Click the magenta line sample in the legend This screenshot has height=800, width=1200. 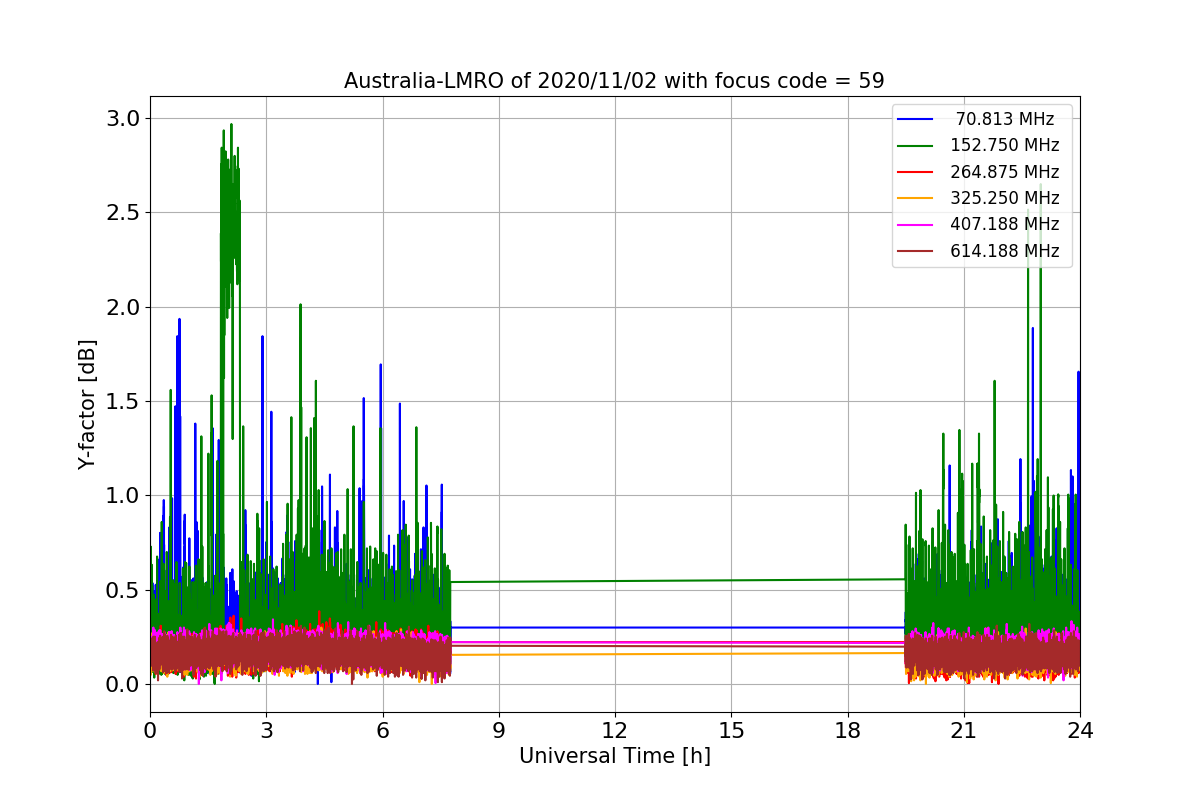click(x=916, y=224)
